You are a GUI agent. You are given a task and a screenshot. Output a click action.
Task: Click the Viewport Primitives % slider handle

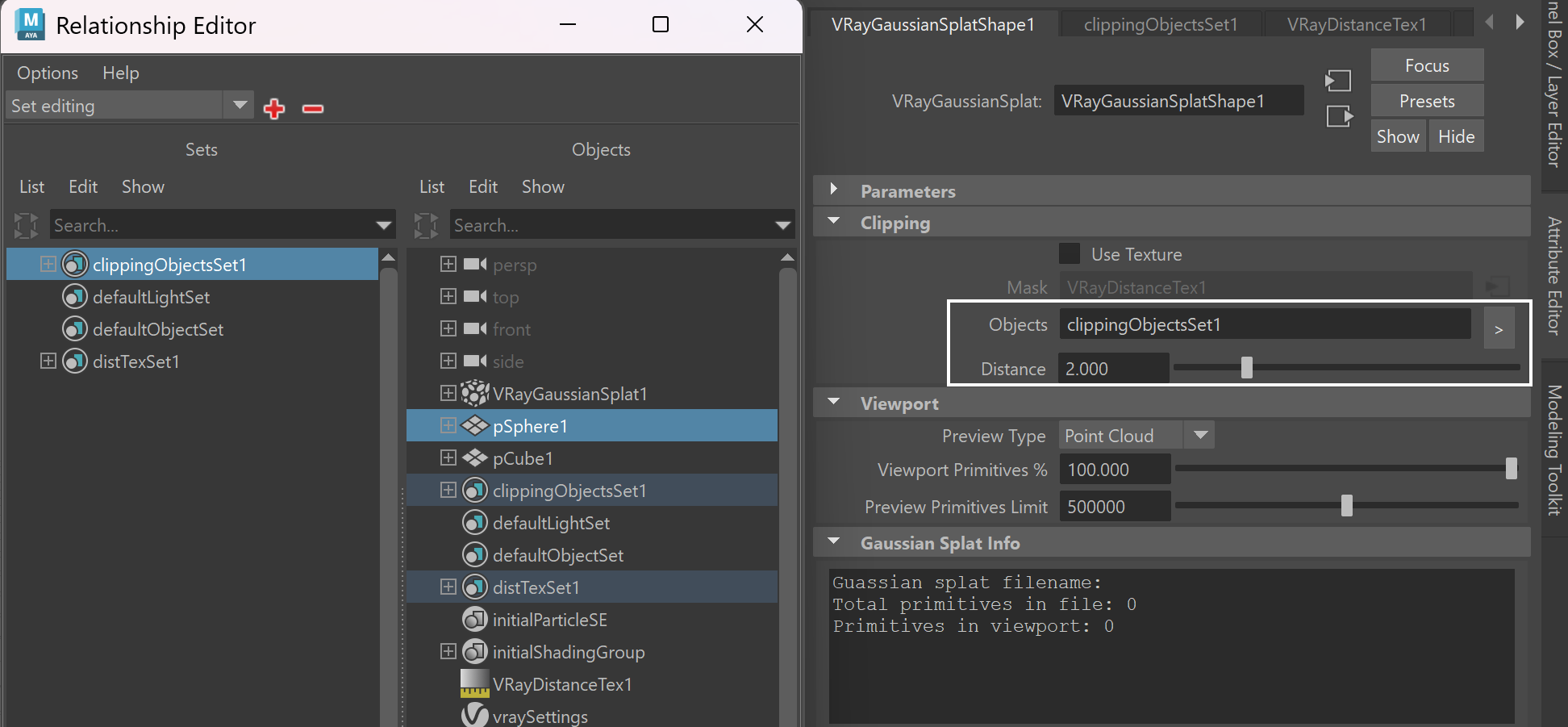click(x=1512, y=468)
